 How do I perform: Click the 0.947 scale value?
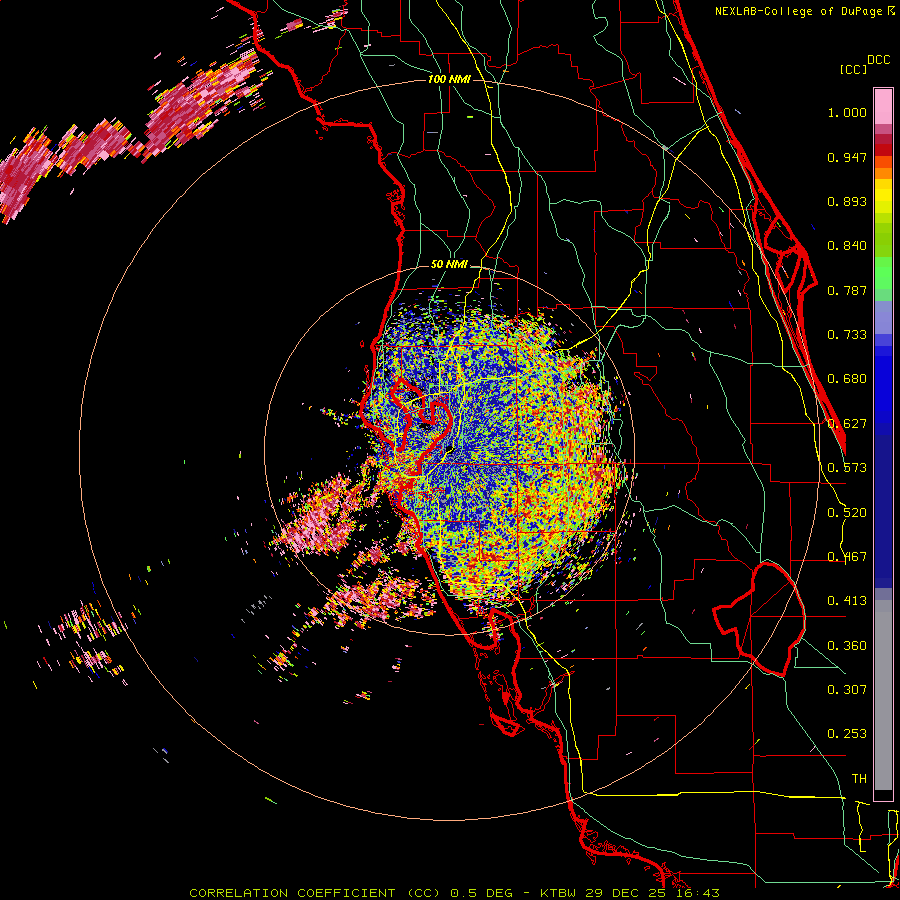pos(847,157)
